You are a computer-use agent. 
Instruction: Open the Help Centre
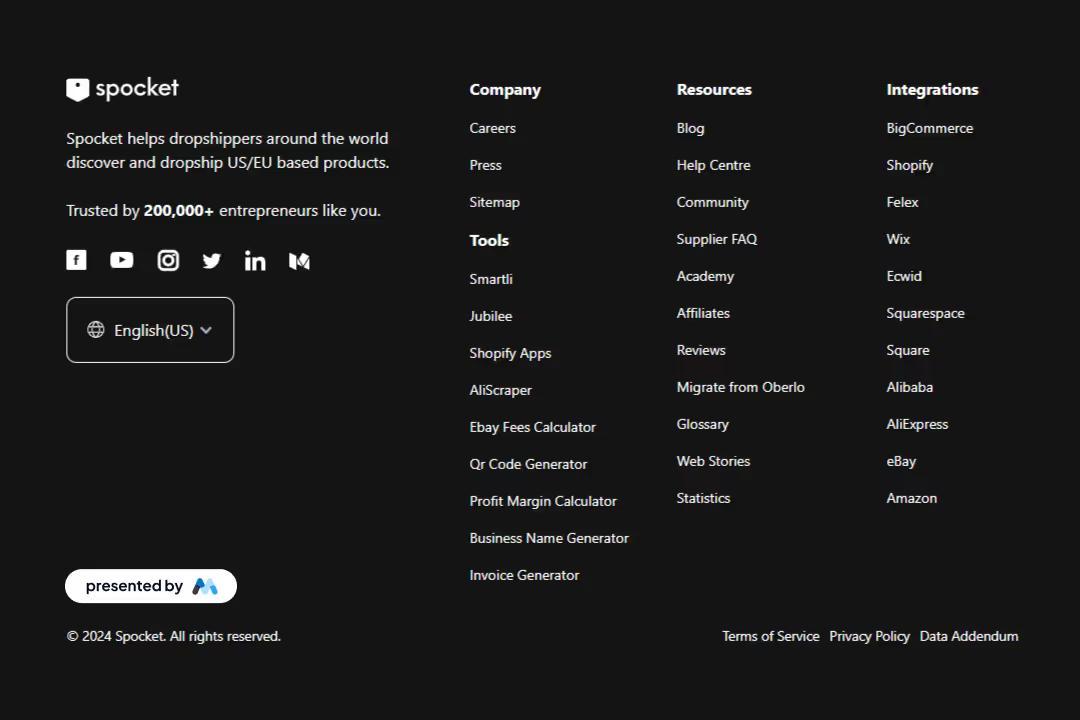[713, 165]
